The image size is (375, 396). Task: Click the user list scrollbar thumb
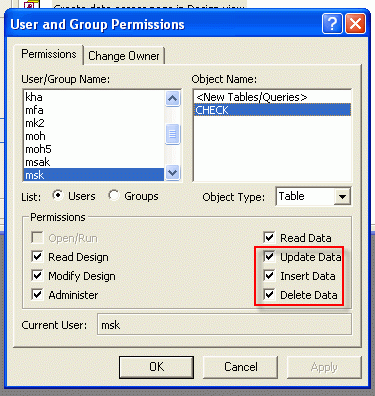pos(172,134)
